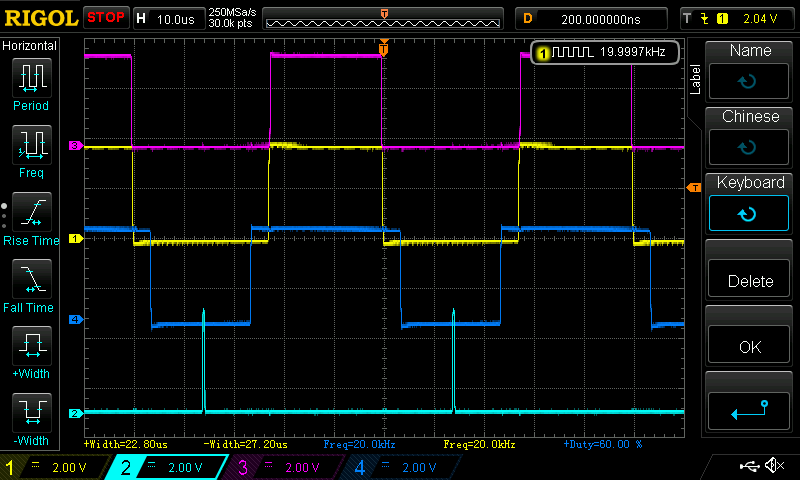Click the STOP run status indicator
Screen dimensions: 800x480
(x=106, y=18)
